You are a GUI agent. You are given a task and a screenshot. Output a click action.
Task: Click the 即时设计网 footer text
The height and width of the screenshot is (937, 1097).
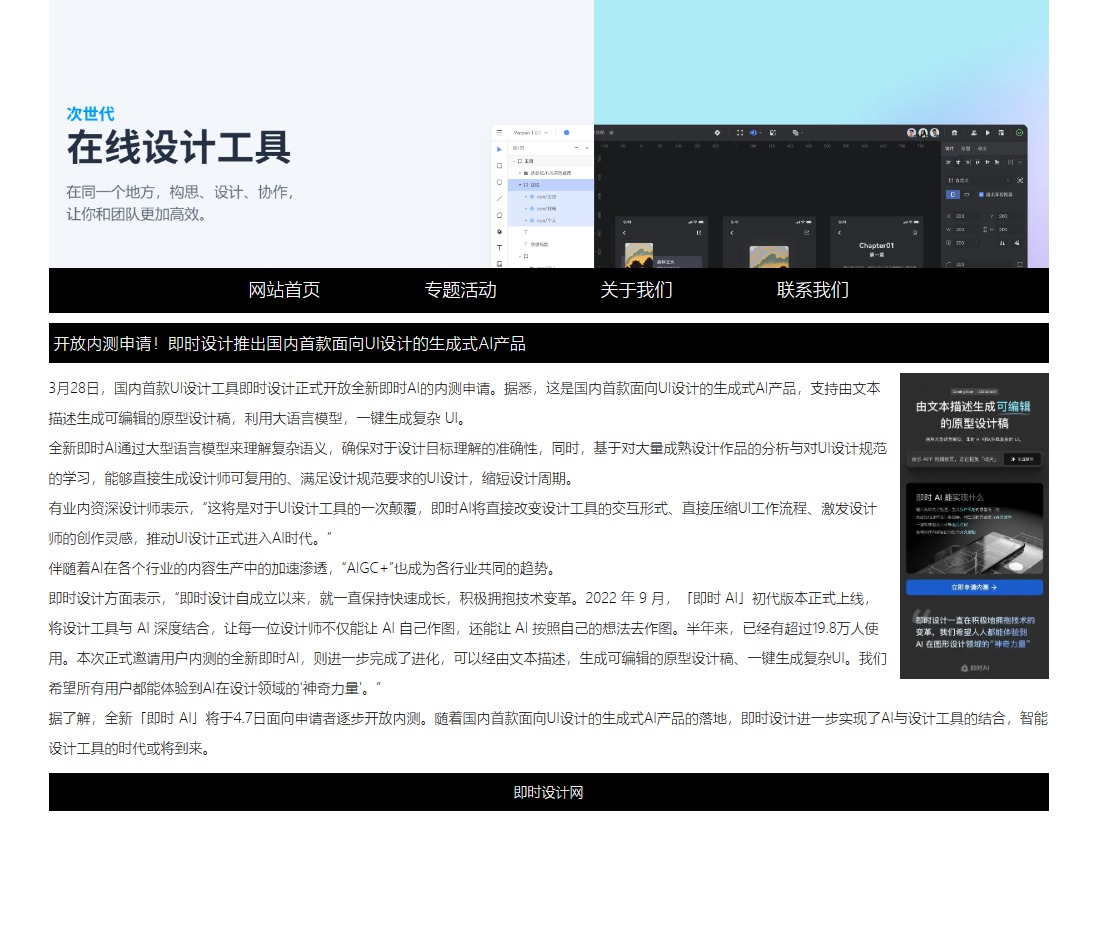coord(548,792)
